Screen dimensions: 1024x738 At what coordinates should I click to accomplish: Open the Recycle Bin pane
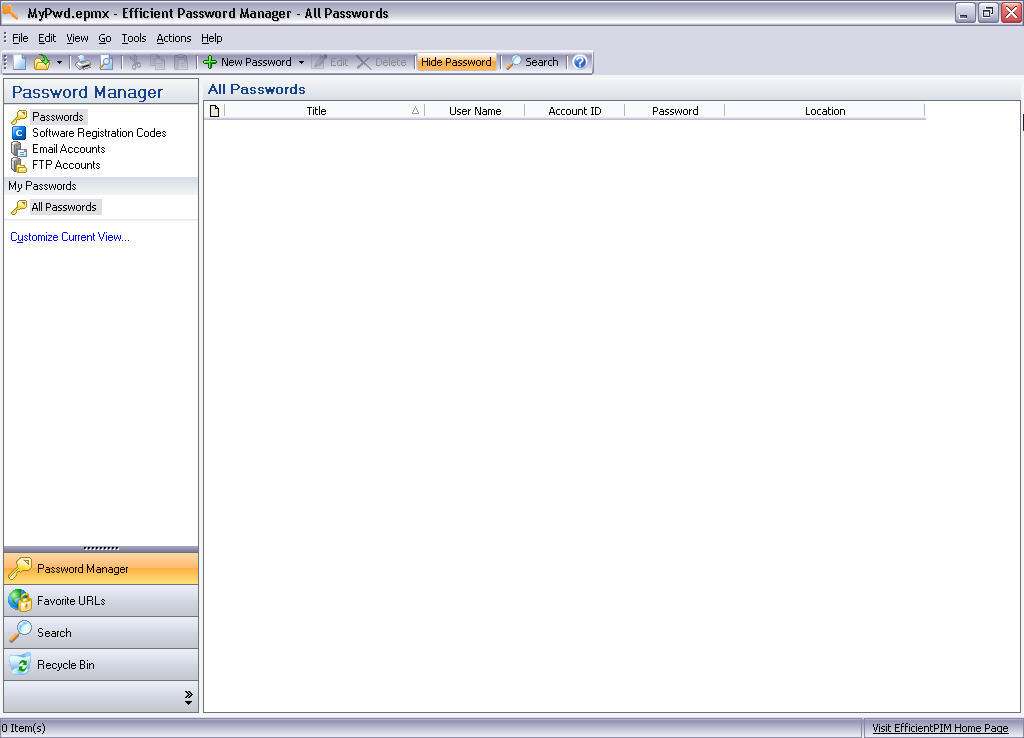[x=101, y=665]
